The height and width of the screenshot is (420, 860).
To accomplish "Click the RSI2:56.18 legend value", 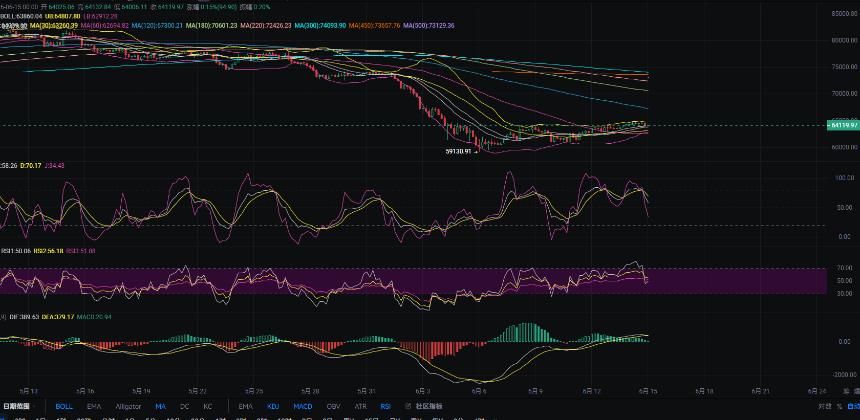I will (x=48, y=251).
